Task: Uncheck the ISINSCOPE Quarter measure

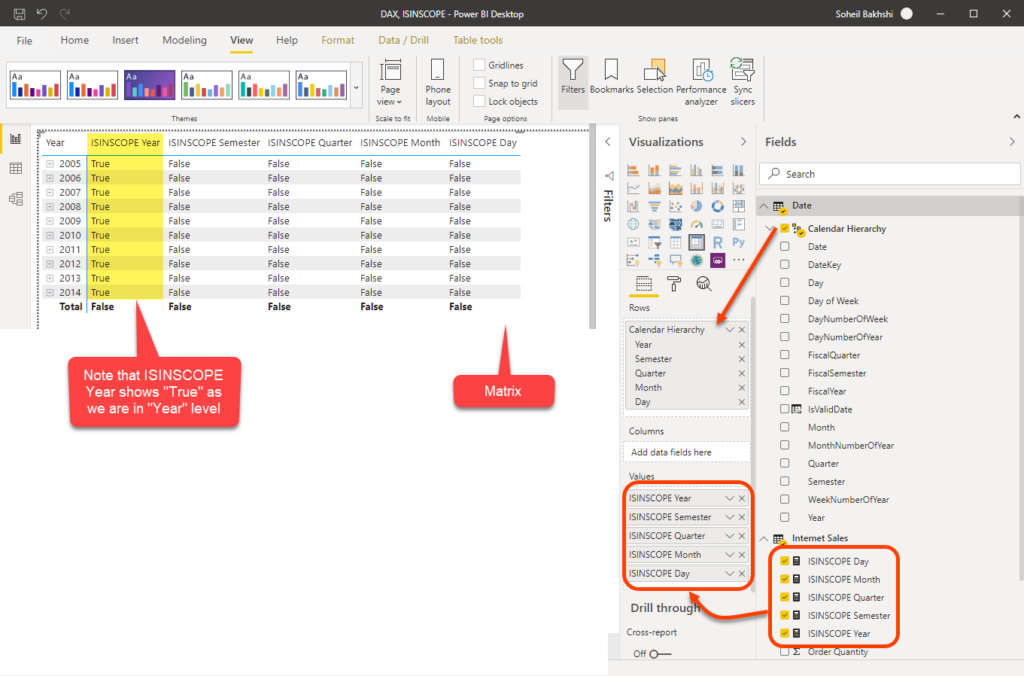Action: [x=785, y=597]
